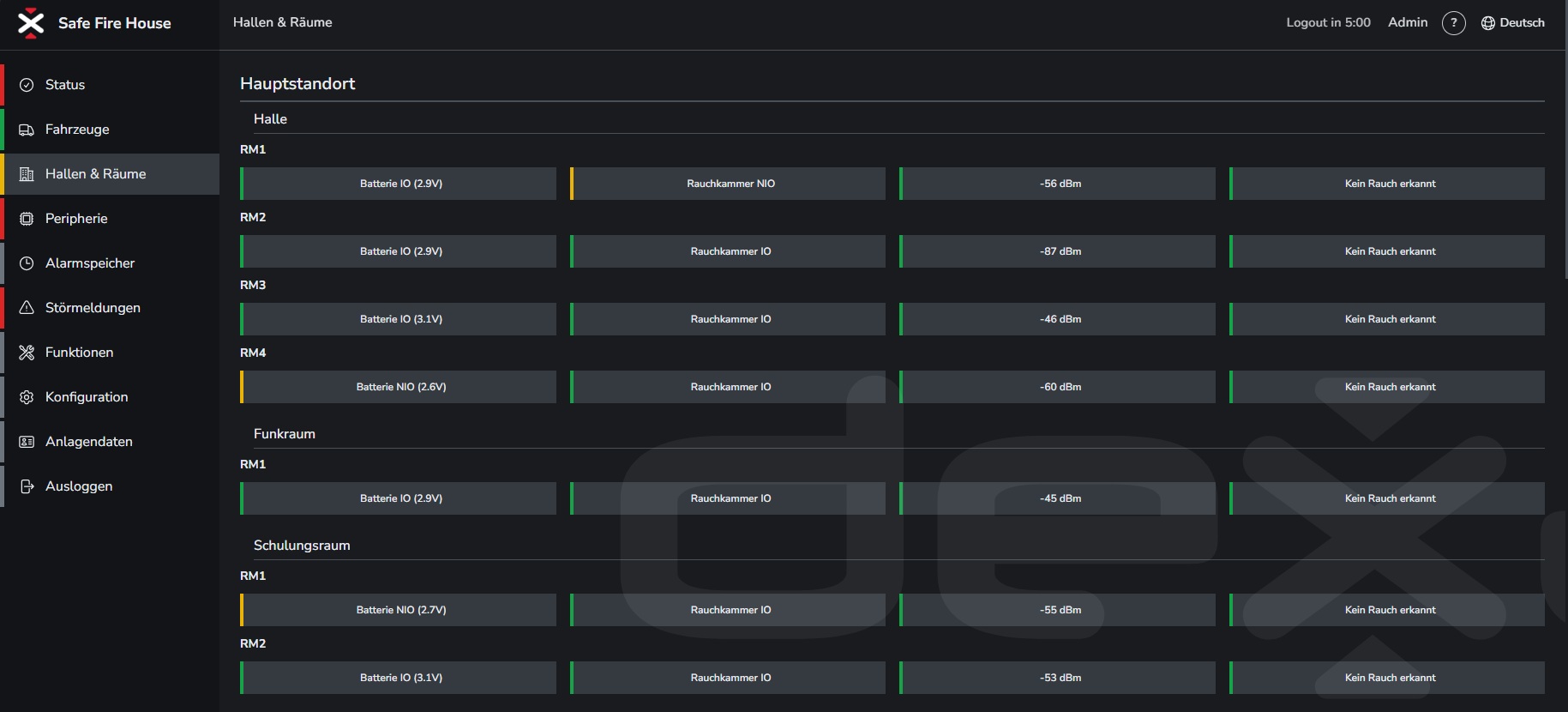Click the Fahrzeuge truck icon
The image size is (1568, 712).
27,130
